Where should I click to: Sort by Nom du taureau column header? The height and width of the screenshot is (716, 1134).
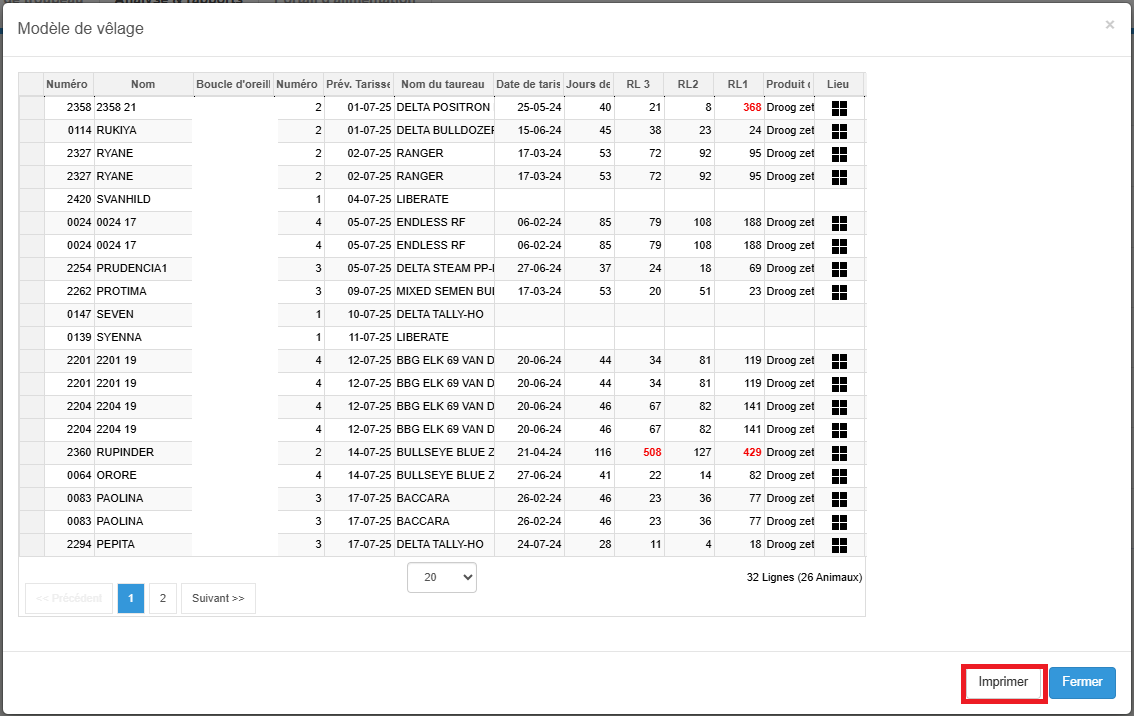[443, 84]
